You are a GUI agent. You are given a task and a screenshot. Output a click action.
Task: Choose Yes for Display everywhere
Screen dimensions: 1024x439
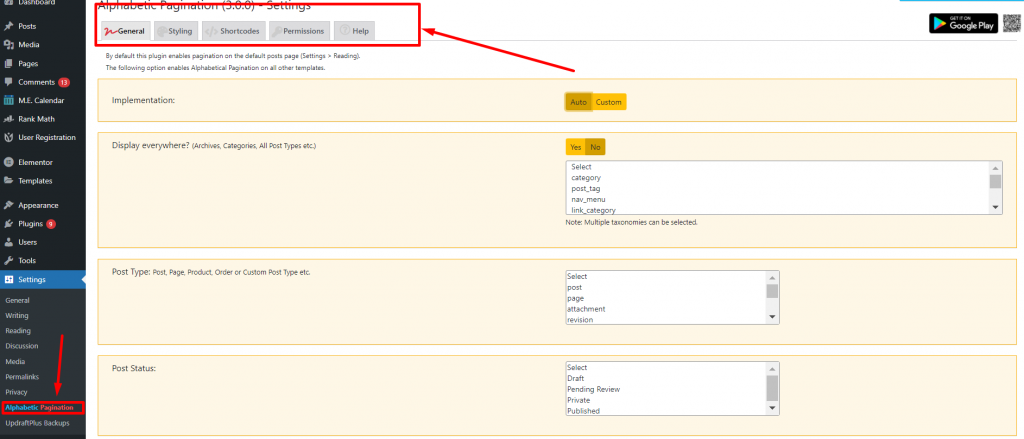pyautogui.click(x=575, y=147)
